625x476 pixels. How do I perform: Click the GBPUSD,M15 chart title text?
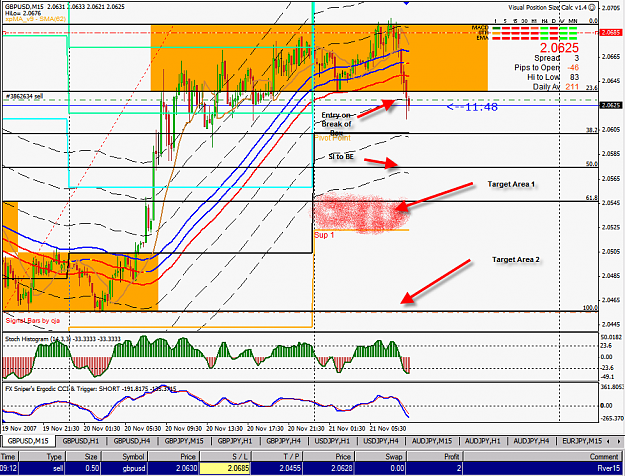click(x=24, y=7)
